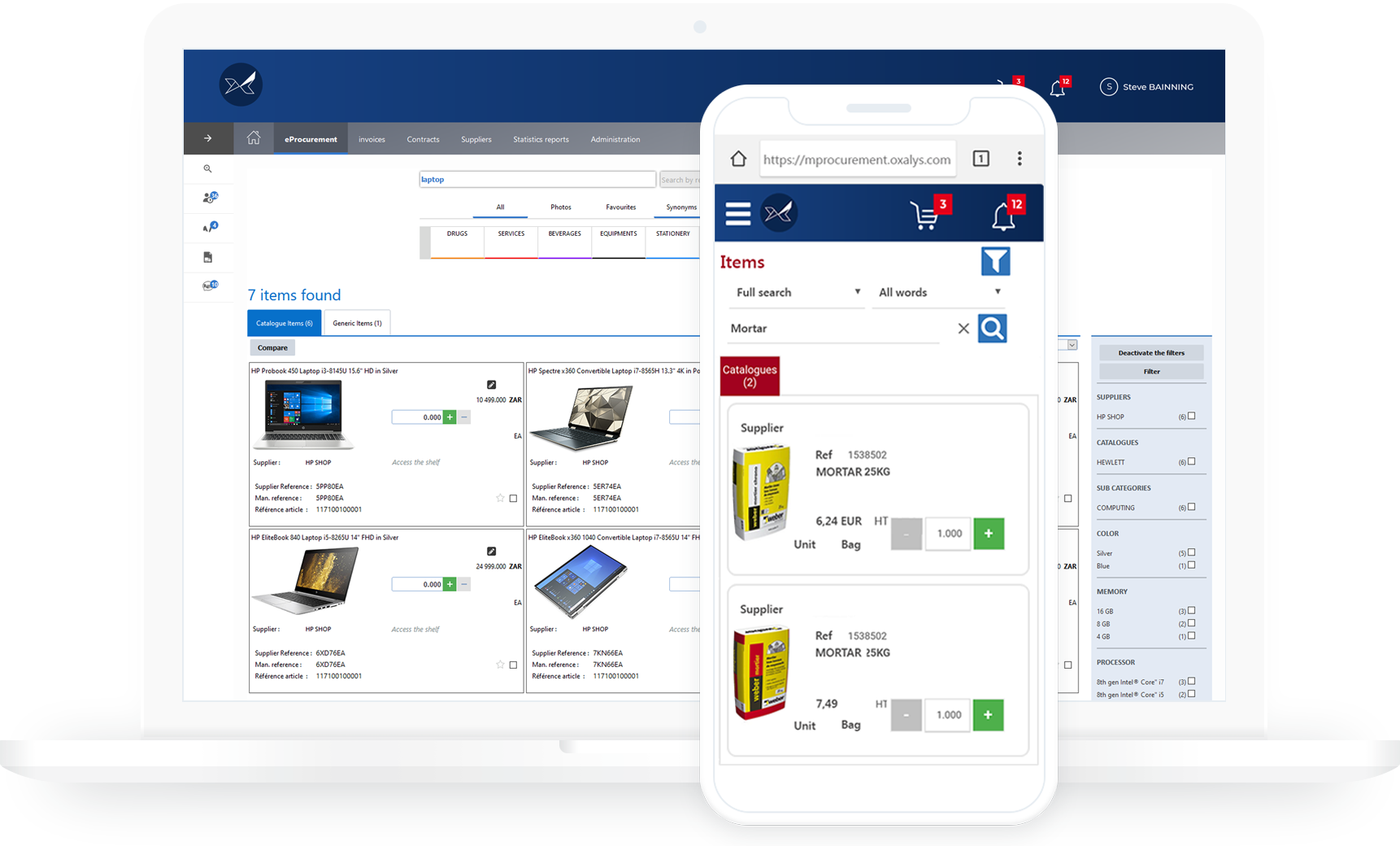This screenshot has width=1400, height=846.
Task: Click edit pencil on HP Probook 450
Action: [x=491, y=385]
